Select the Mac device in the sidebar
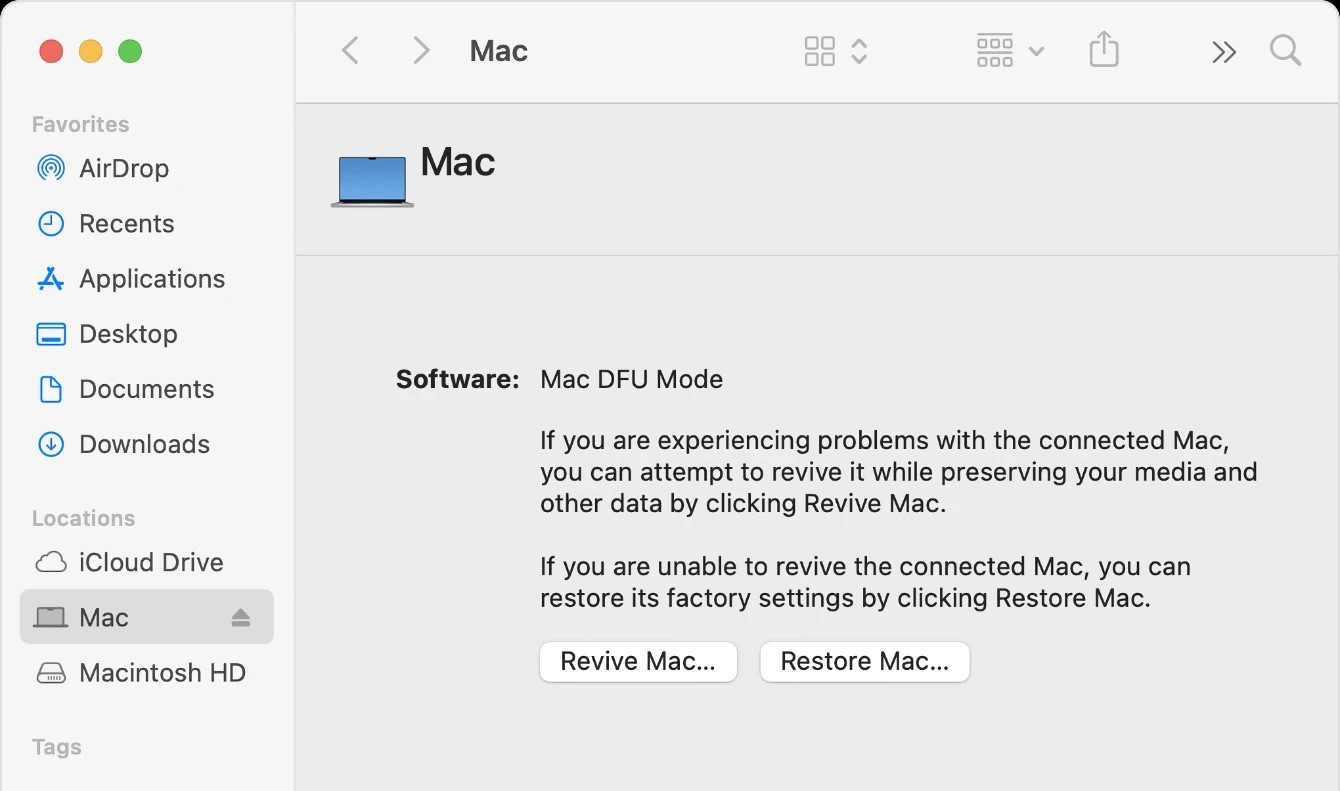The image size is (1340, 791). tap(146, 617)
